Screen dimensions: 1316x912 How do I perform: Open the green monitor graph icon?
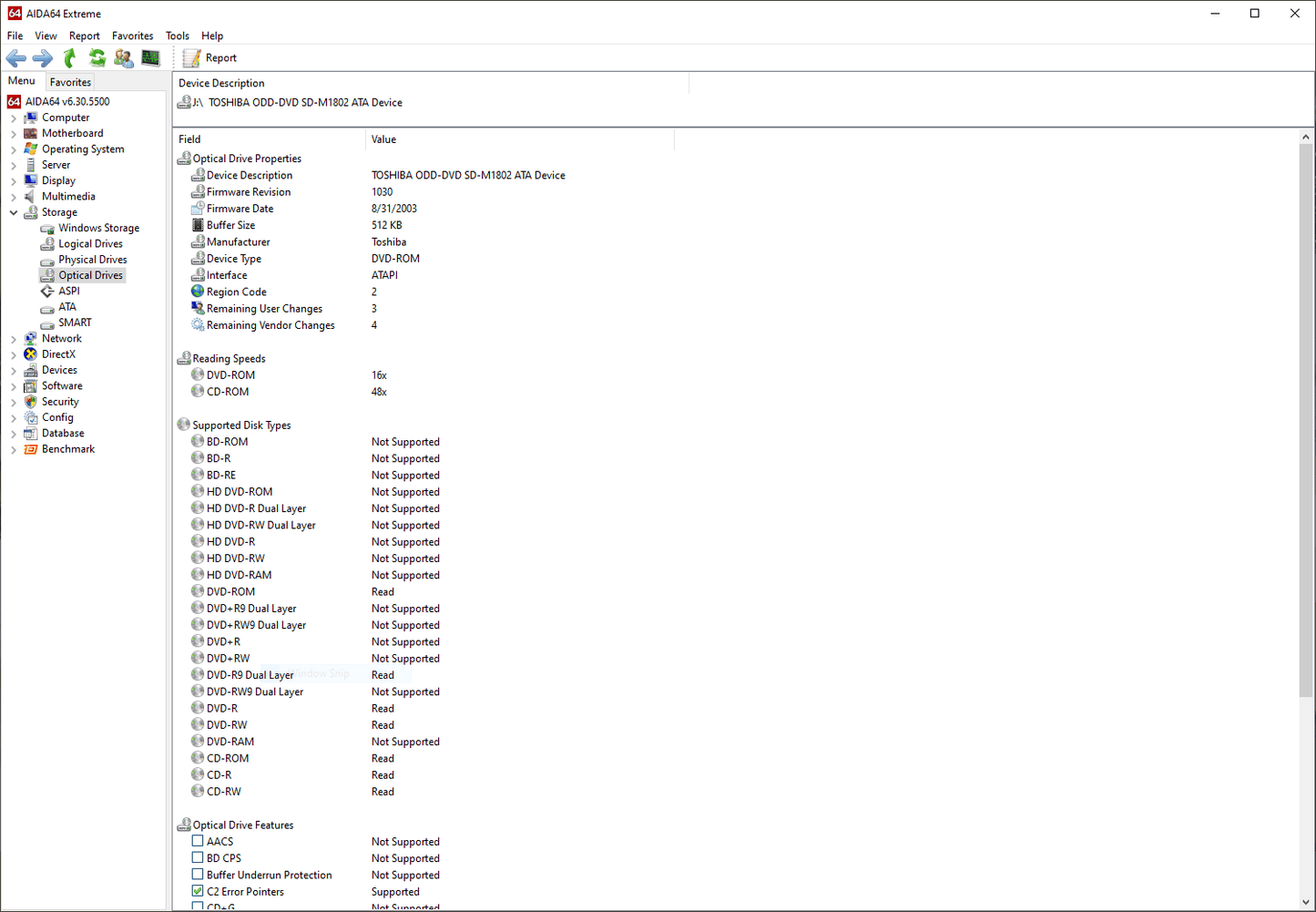(150, 58)
